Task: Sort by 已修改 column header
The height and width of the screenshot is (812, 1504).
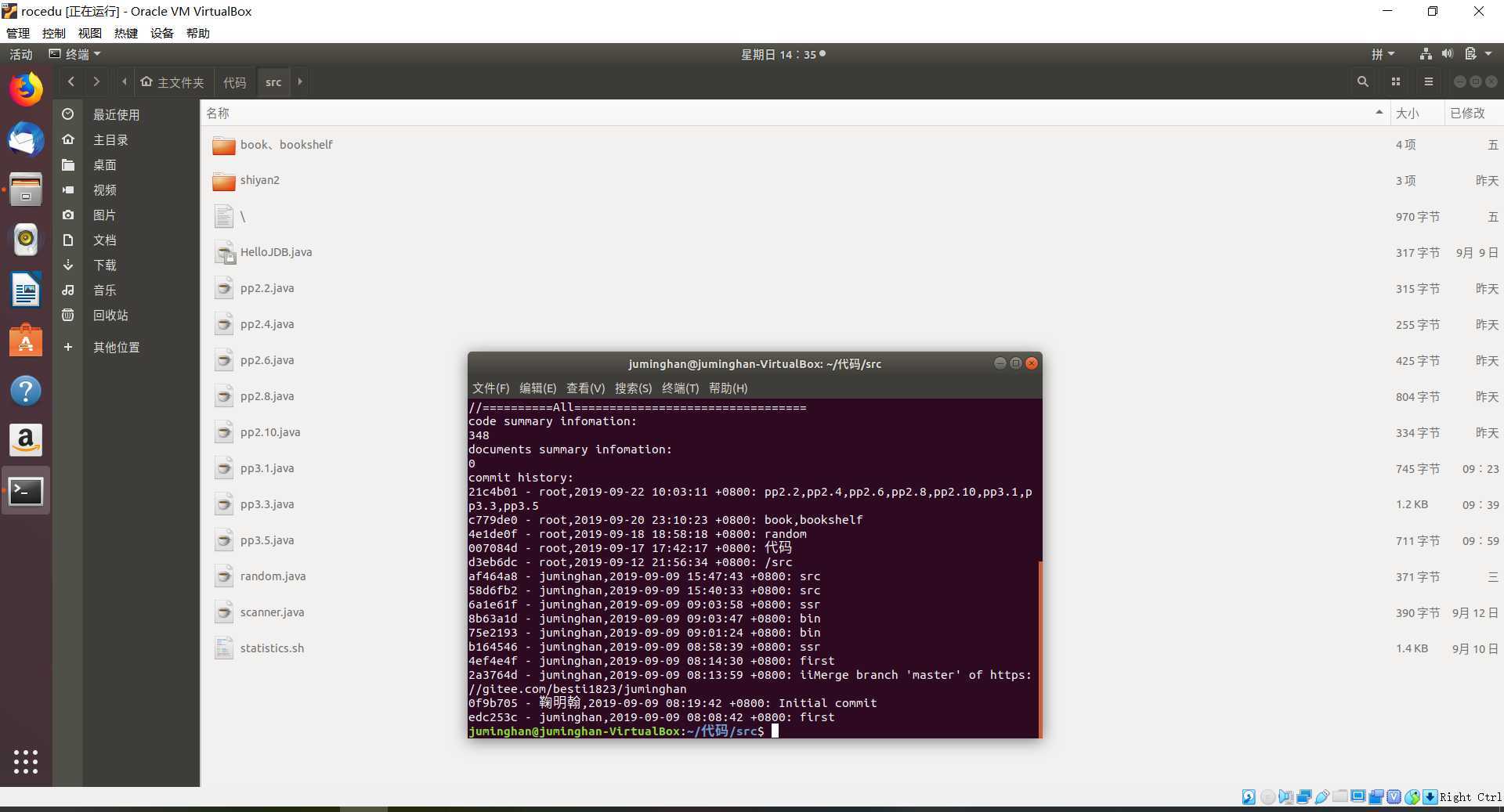Action: coord(1473,113)
